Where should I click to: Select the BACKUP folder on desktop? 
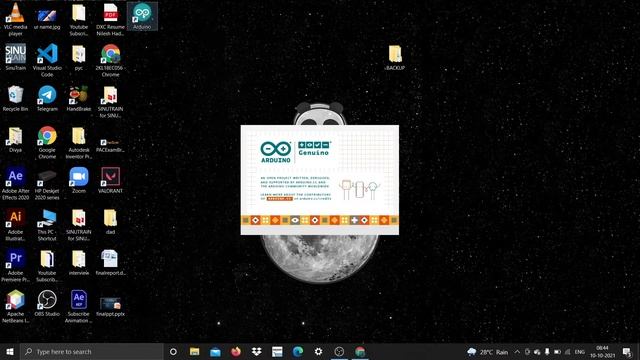395,58
